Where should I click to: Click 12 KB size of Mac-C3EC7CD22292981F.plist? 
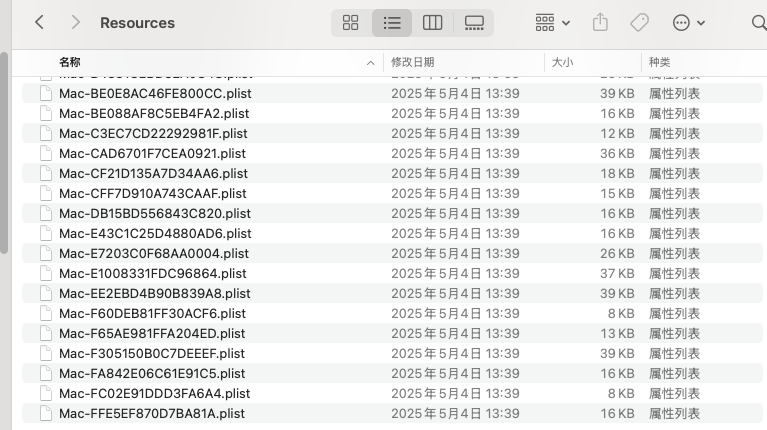[x=617, y=134]
